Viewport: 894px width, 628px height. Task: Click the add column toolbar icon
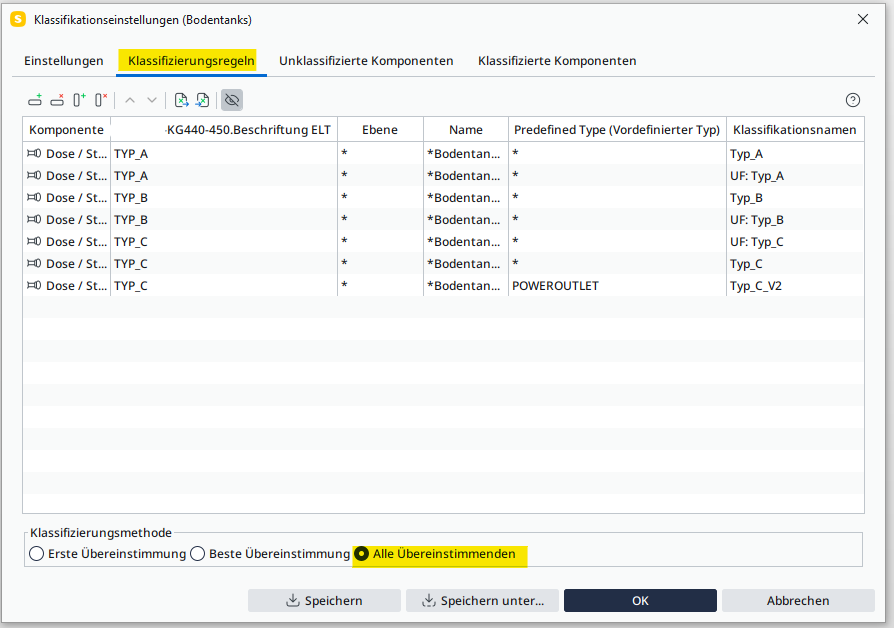coord(79,100)
